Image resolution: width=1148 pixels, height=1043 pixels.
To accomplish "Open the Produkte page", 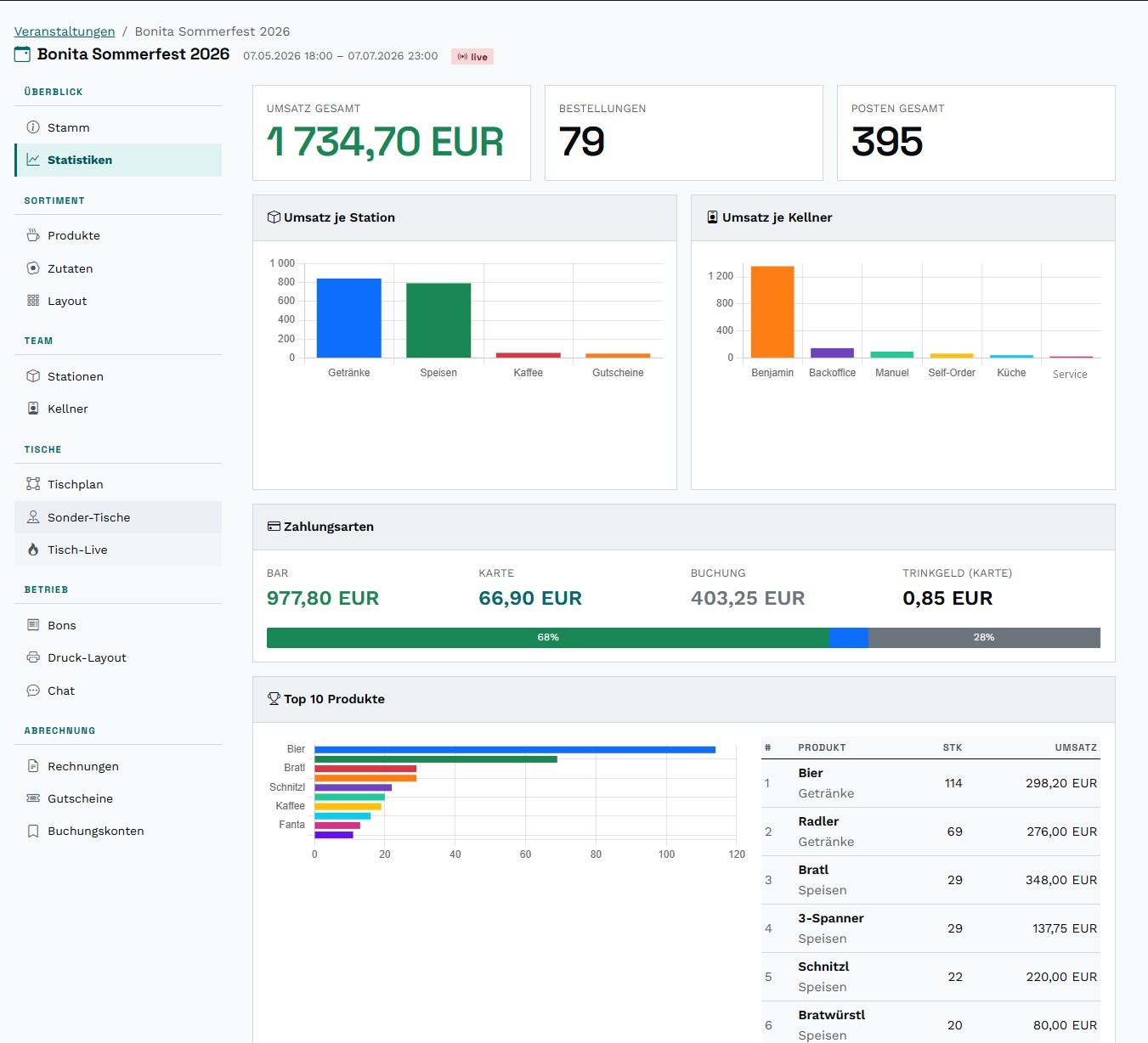I will coord(118,235).
